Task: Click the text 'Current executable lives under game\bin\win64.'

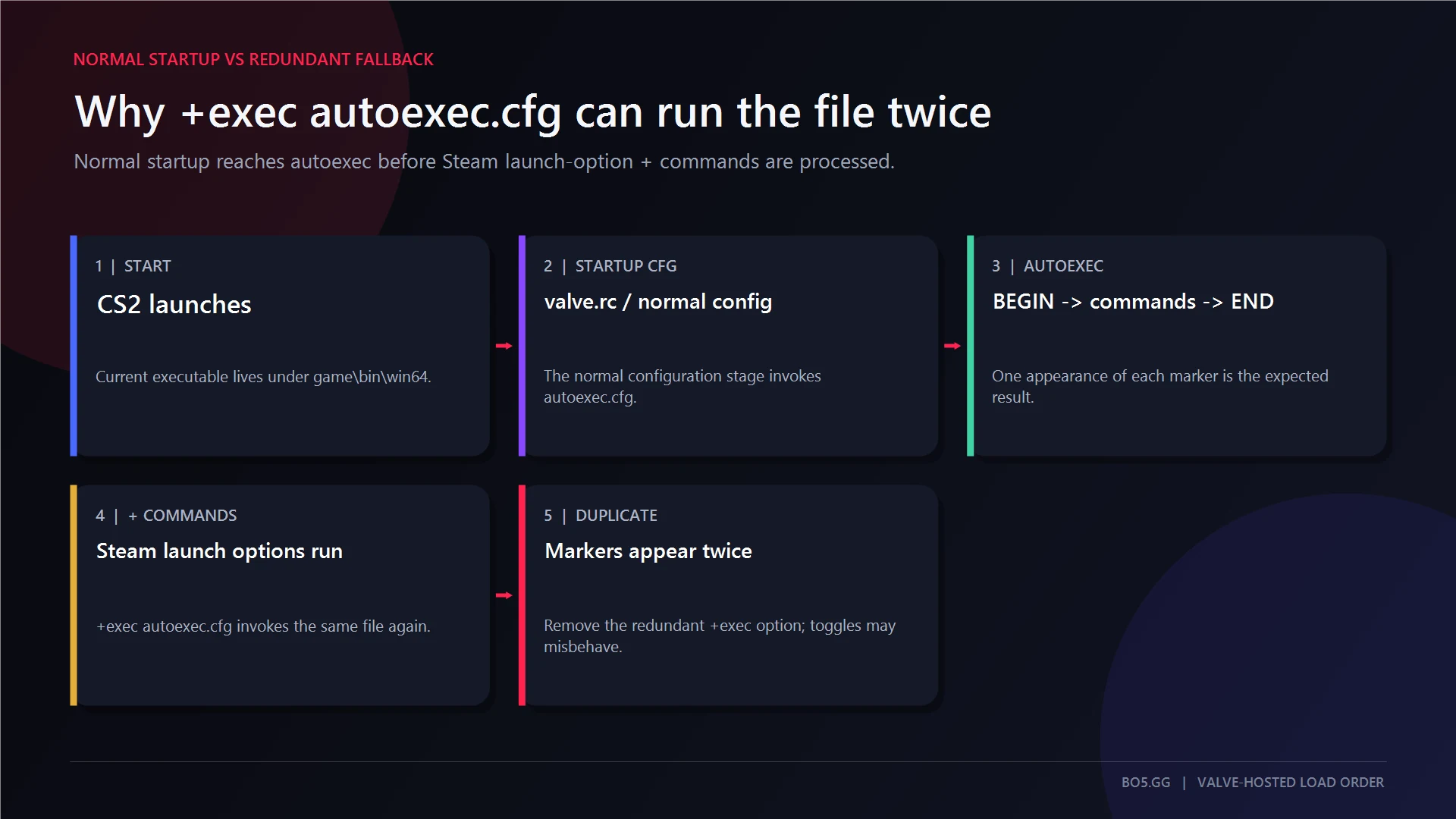Action: pyautogui.click(x=263, y=376)
